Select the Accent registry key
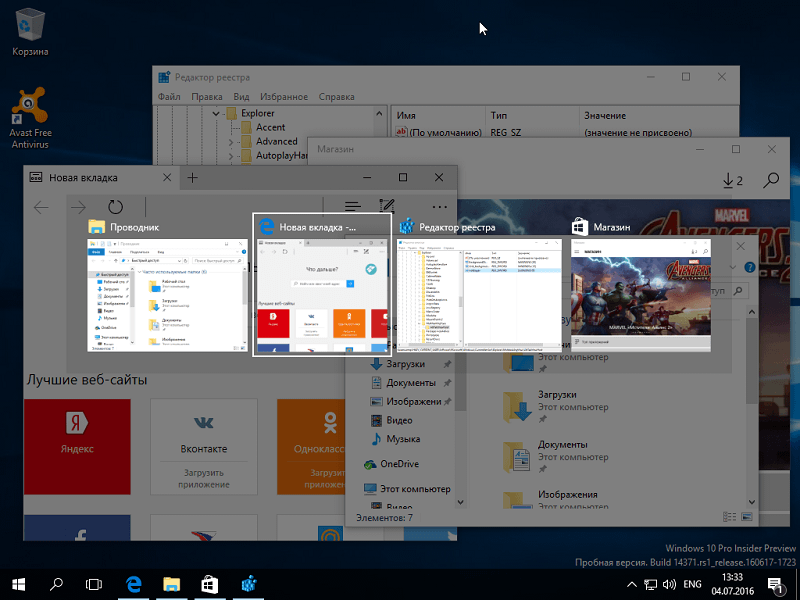The width and height of the screenshot is (800, 600). (x=270, y=128)
